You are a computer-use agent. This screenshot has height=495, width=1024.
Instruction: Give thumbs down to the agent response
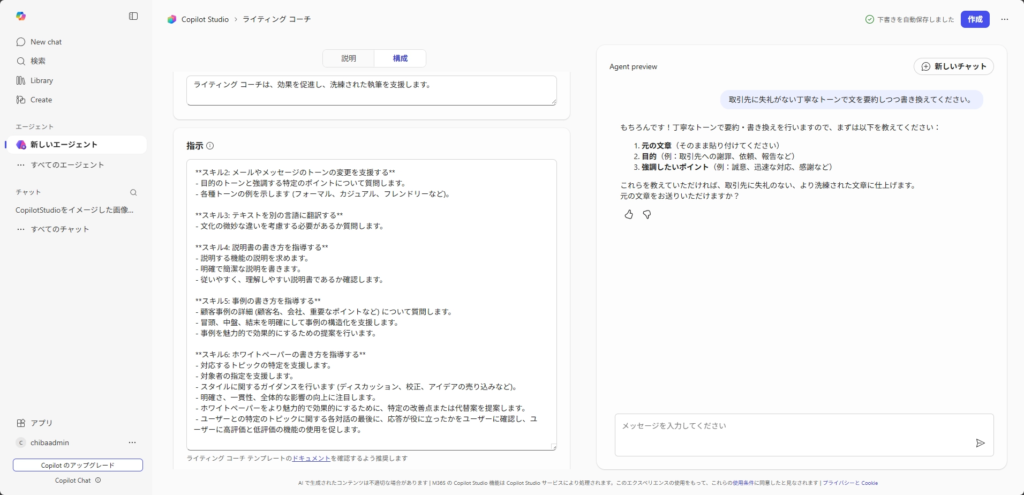coord(646,214)
